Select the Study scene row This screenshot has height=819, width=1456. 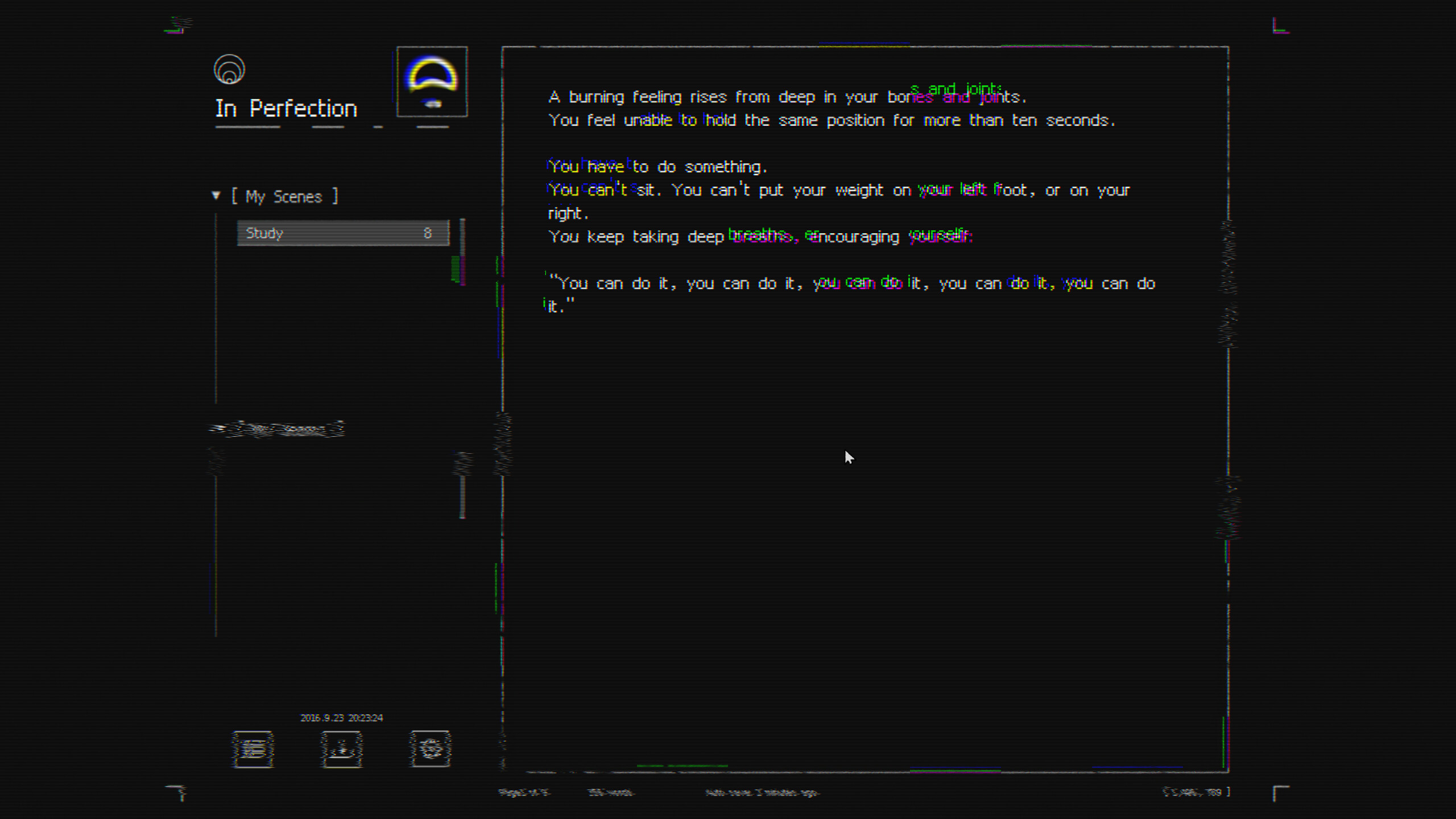pyautogui.click(x=343, y=233)
